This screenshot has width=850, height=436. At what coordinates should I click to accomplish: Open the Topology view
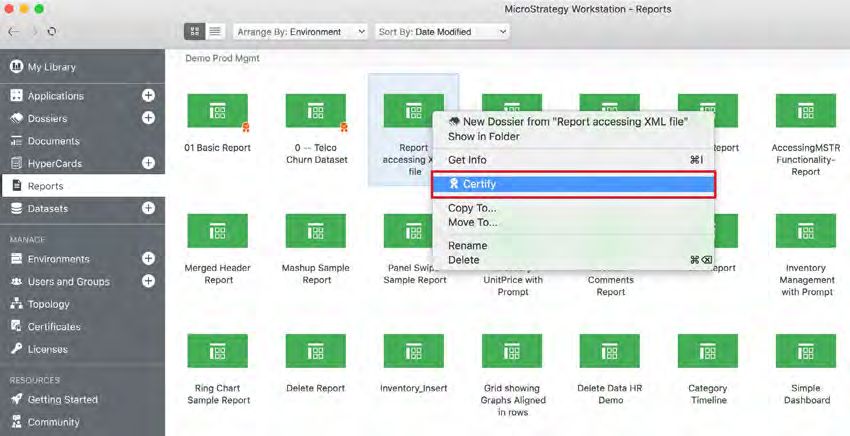pos(82,304)
